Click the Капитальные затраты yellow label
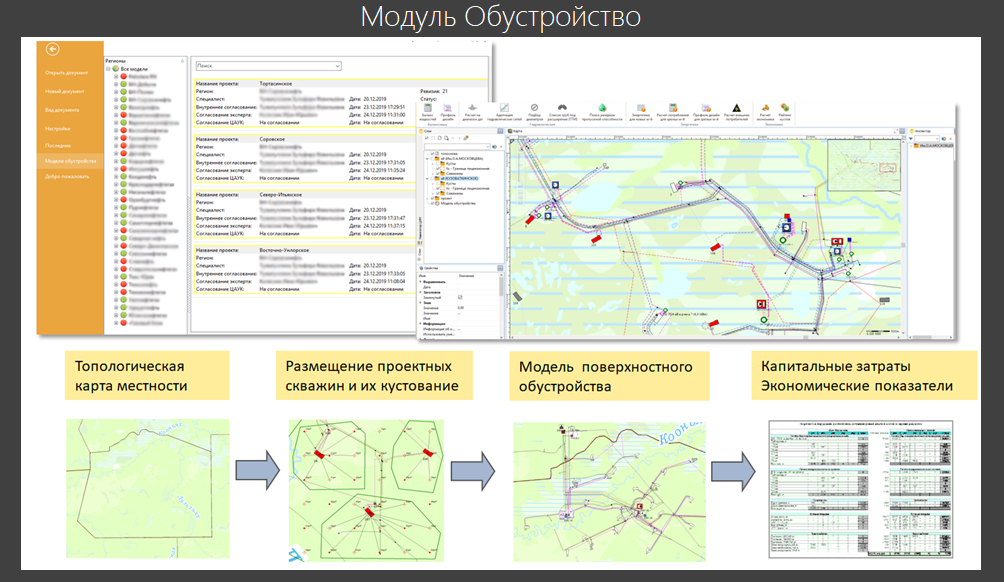 pos(864,376)
